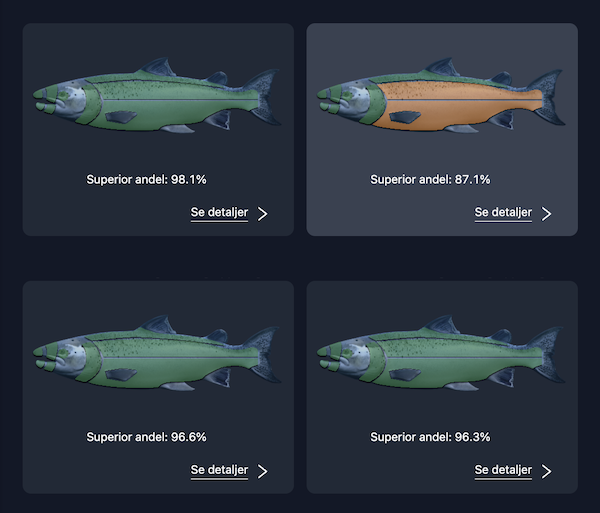Open 'Se detaljer' link for 96.3% card

coord(503,470)
